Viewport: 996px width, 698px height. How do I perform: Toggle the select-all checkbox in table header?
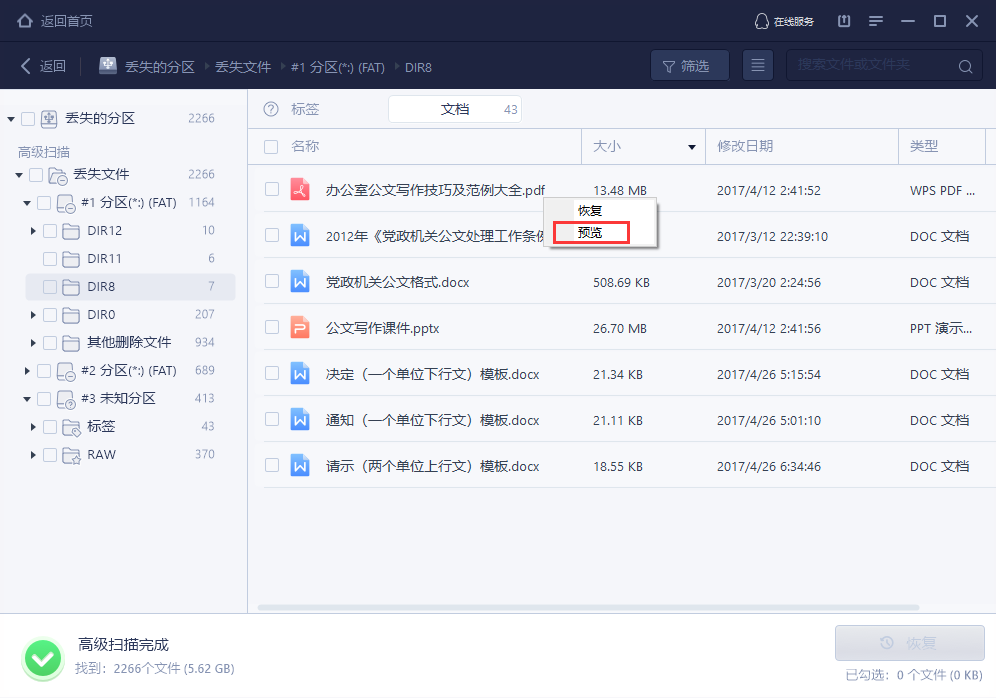click(x=269, y=146)
